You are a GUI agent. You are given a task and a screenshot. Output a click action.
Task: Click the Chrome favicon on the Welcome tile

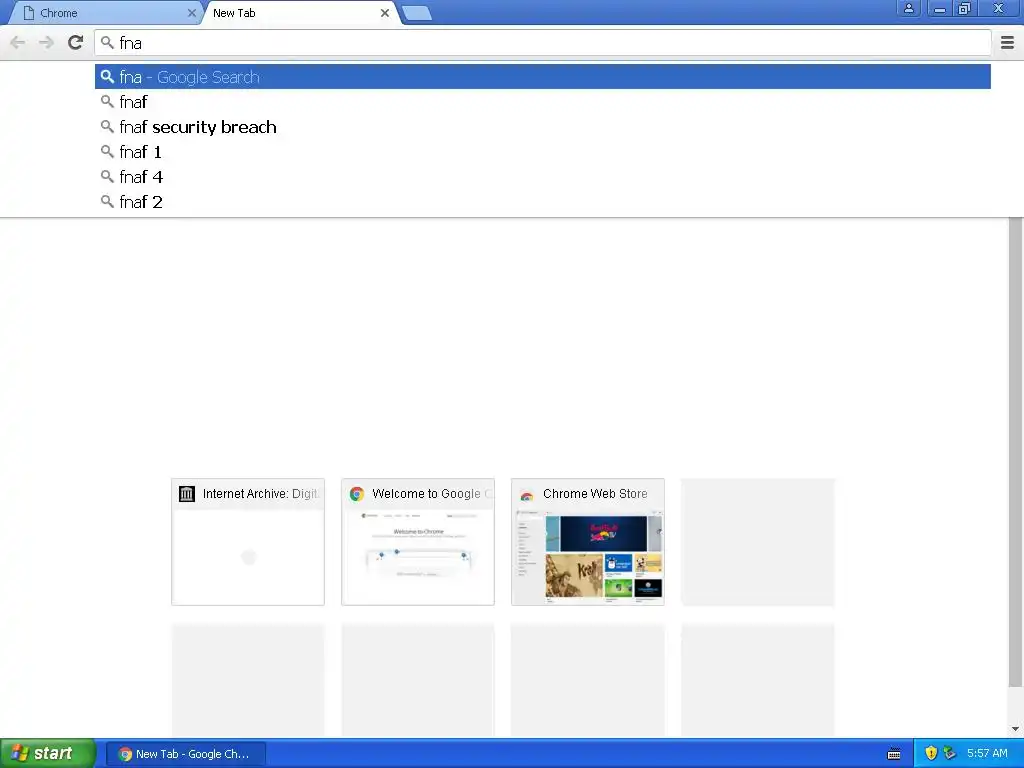(x=357, y=494)
